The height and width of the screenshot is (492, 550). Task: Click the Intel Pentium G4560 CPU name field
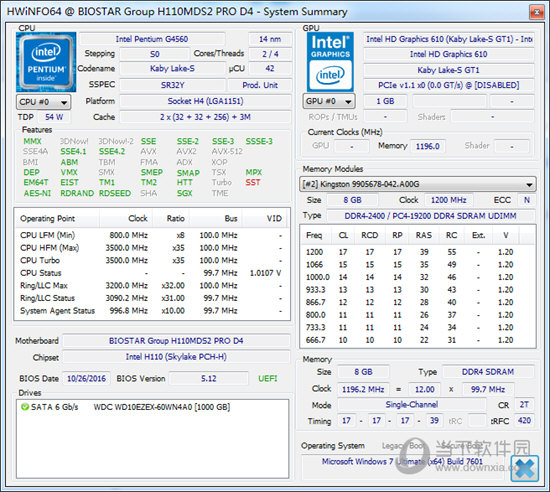tap(152, 39)
